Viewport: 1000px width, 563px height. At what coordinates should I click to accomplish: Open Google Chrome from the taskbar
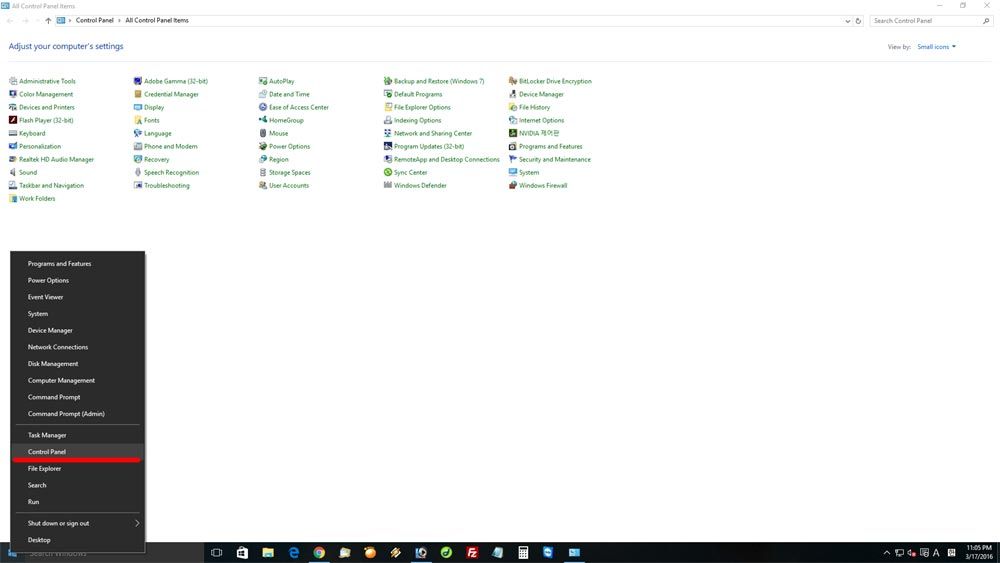pos(319,552)
